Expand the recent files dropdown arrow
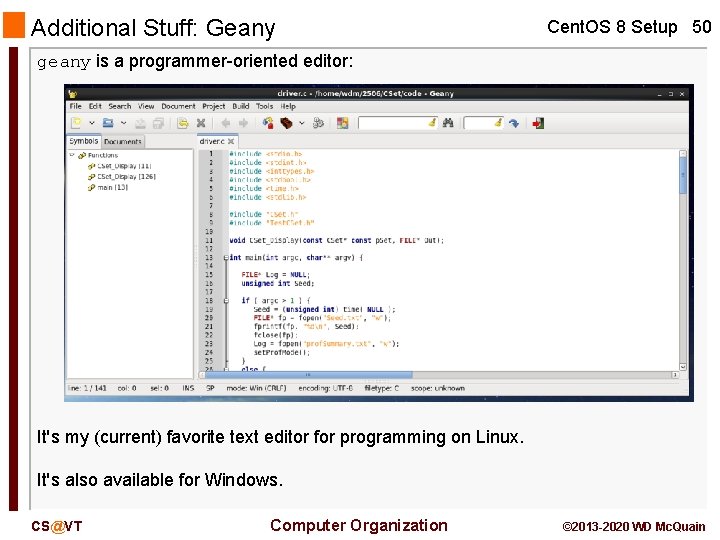Image resolution: width=720 pixels, height=540 pixels. (124, 123)
